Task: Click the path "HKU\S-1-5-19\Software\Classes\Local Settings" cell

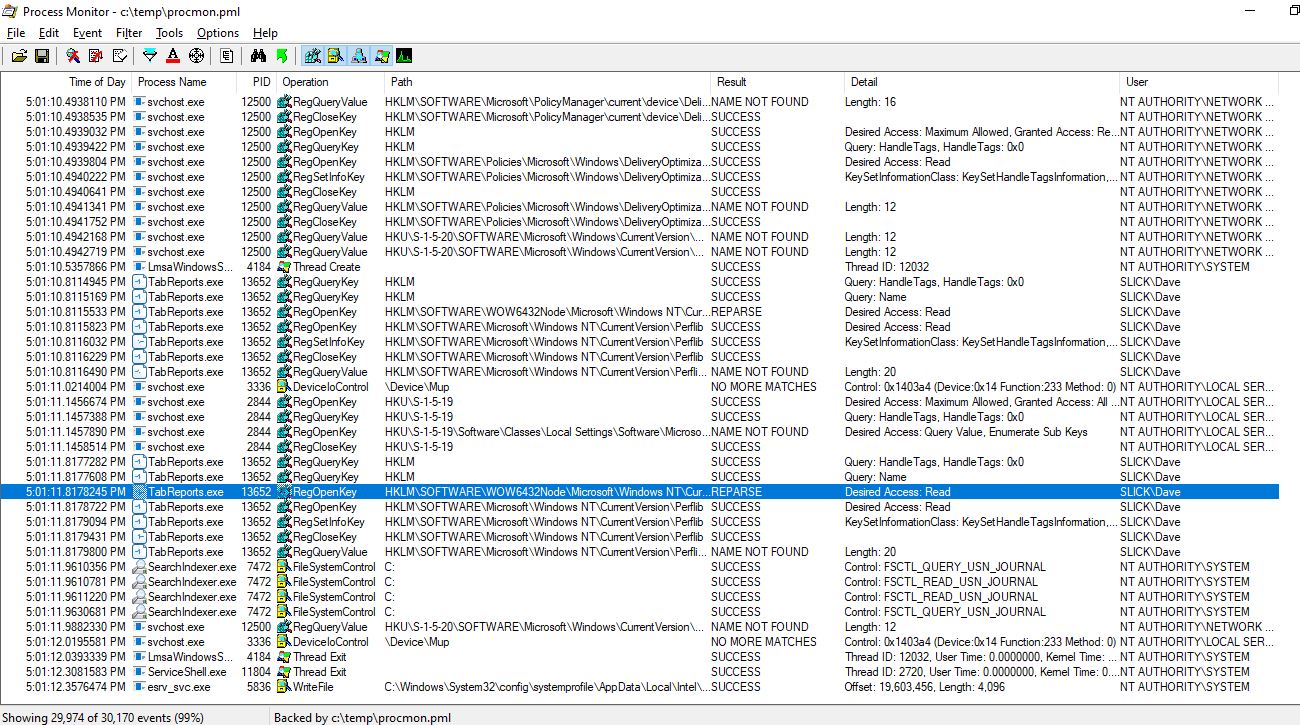Action: (546, 432)
